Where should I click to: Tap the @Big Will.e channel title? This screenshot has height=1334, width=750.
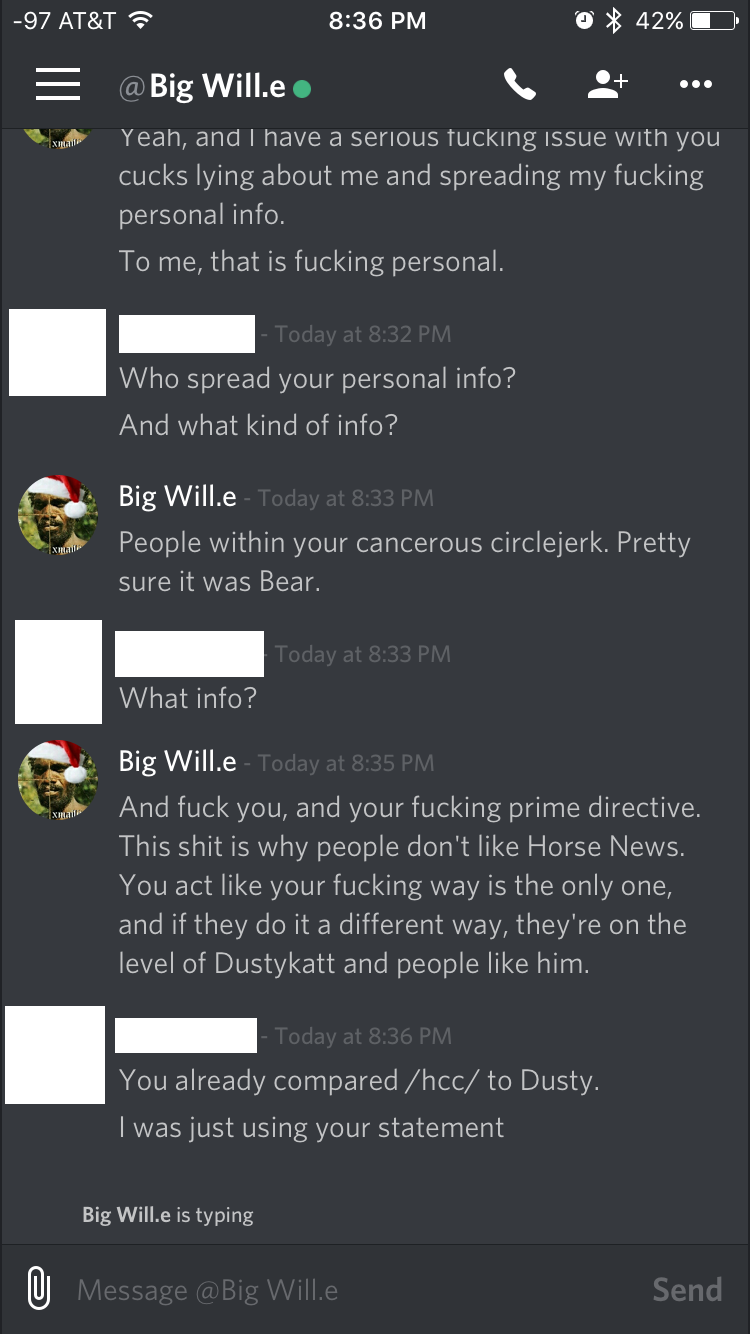click(x=202, y=87)
